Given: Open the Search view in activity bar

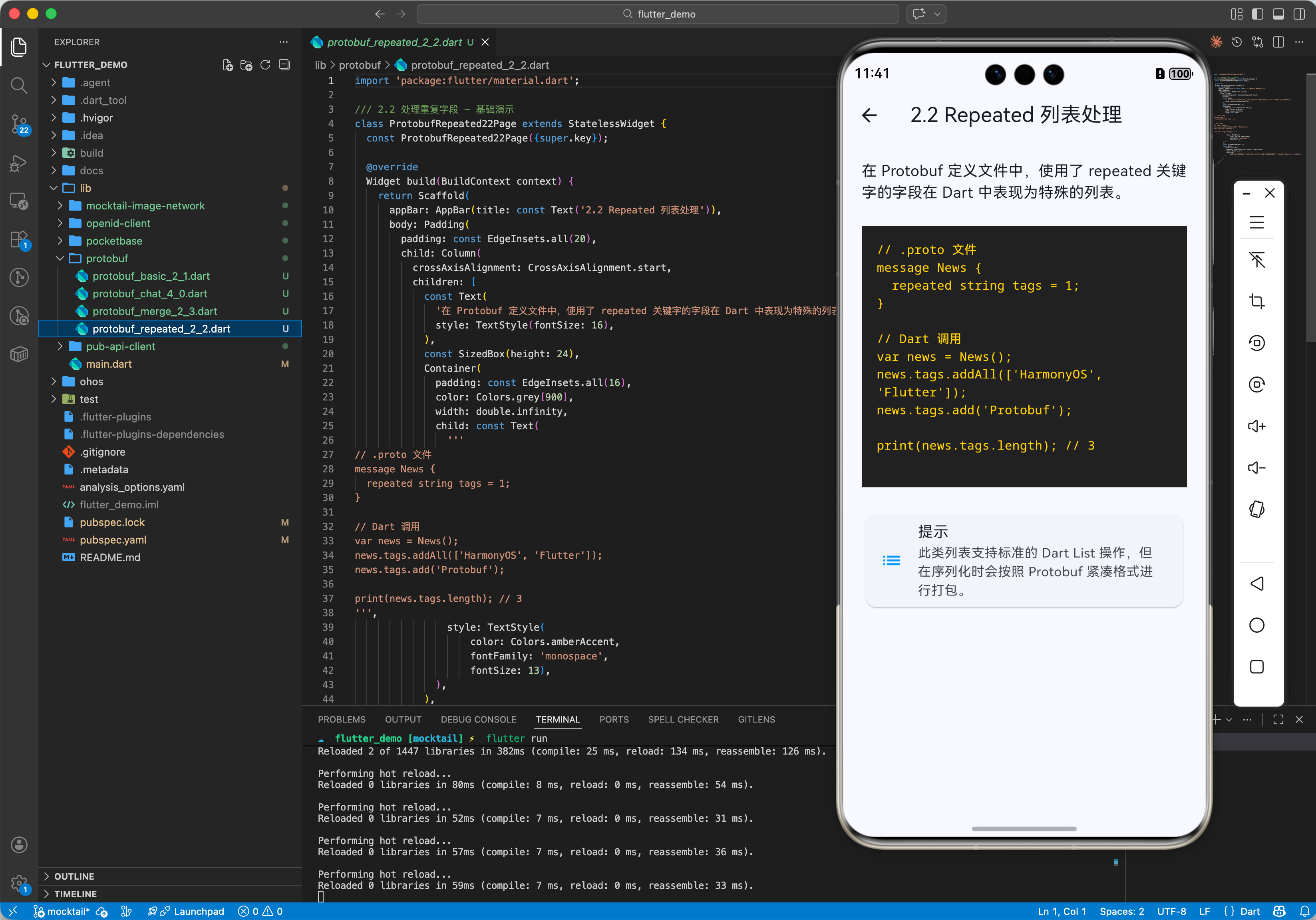Looking at the screenshot, I should [x=19, y=86].
